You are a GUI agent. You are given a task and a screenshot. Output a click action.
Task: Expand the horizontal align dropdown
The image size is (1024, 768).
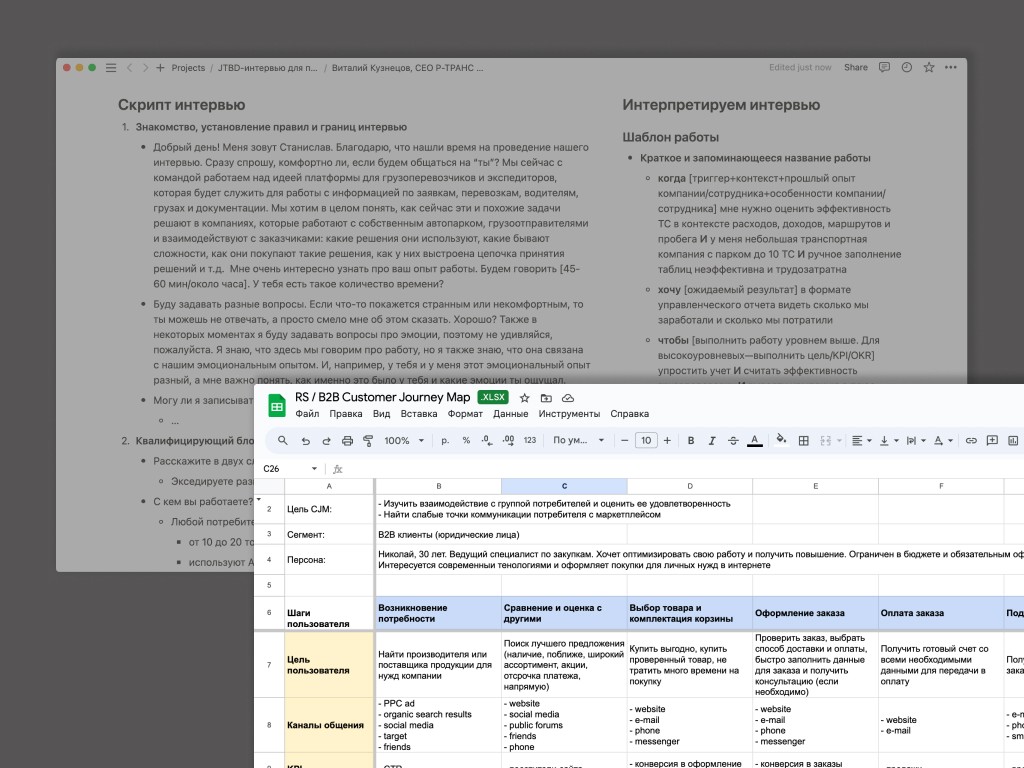point(861,440)
